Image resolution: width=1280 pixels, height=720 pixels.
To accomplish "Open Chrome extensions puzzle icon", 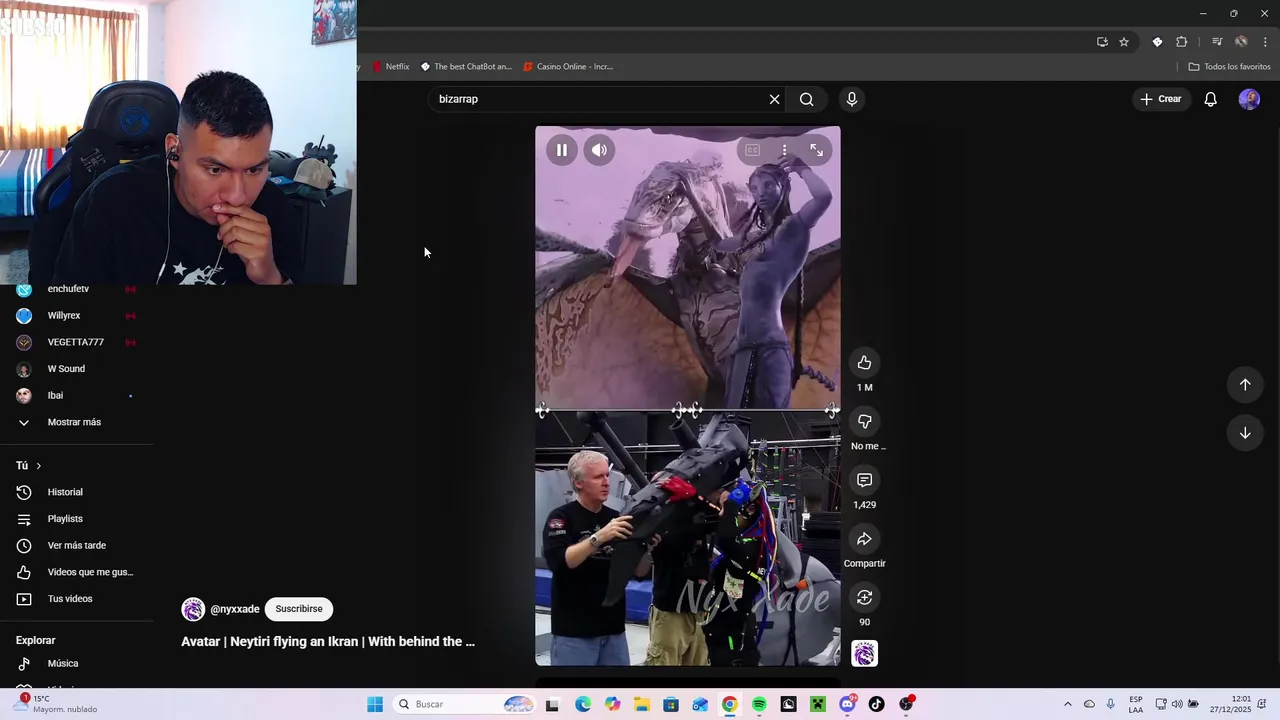I will pos(1182,42).
